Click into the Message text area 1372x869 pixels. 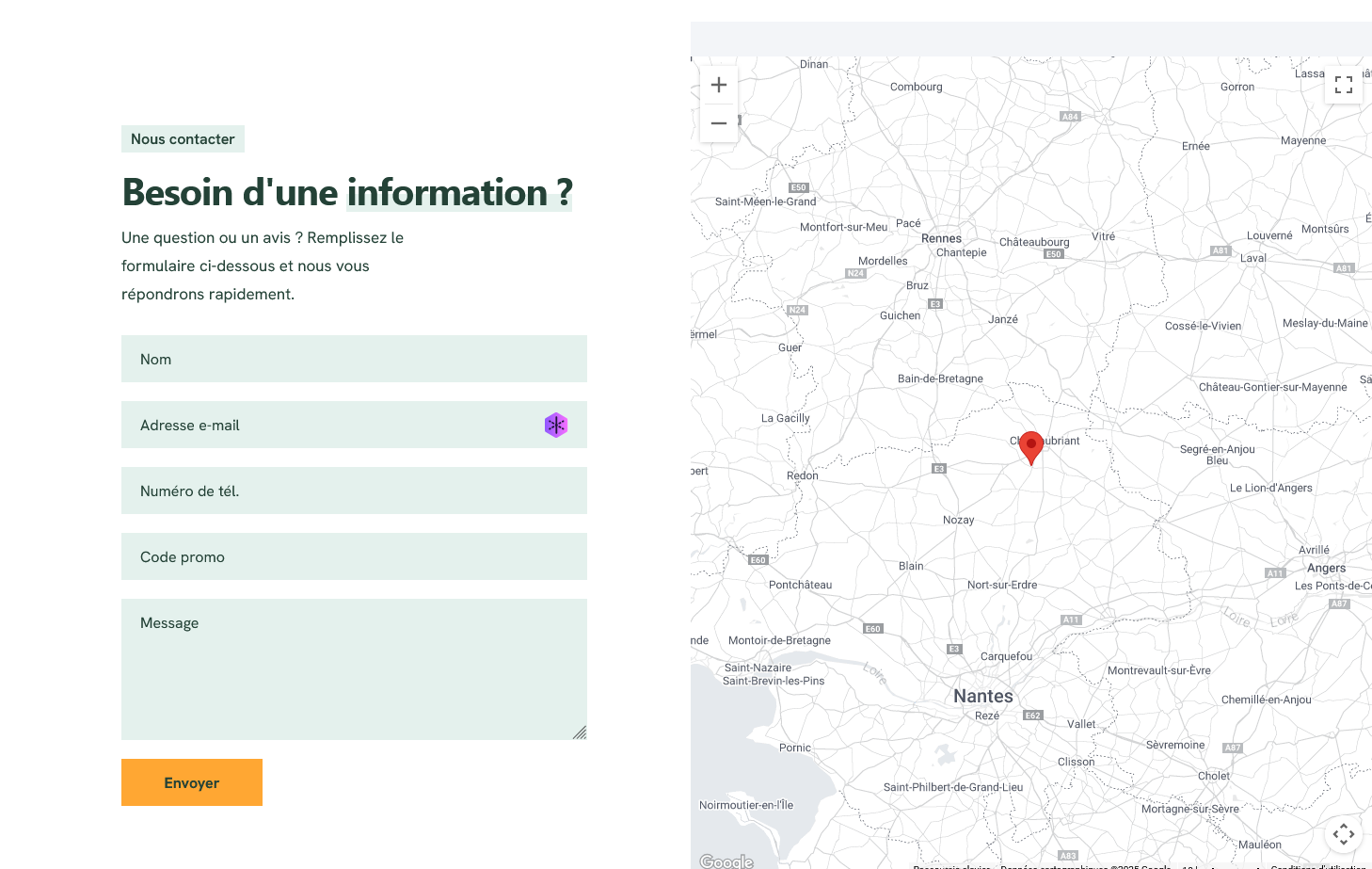point(354,669)
